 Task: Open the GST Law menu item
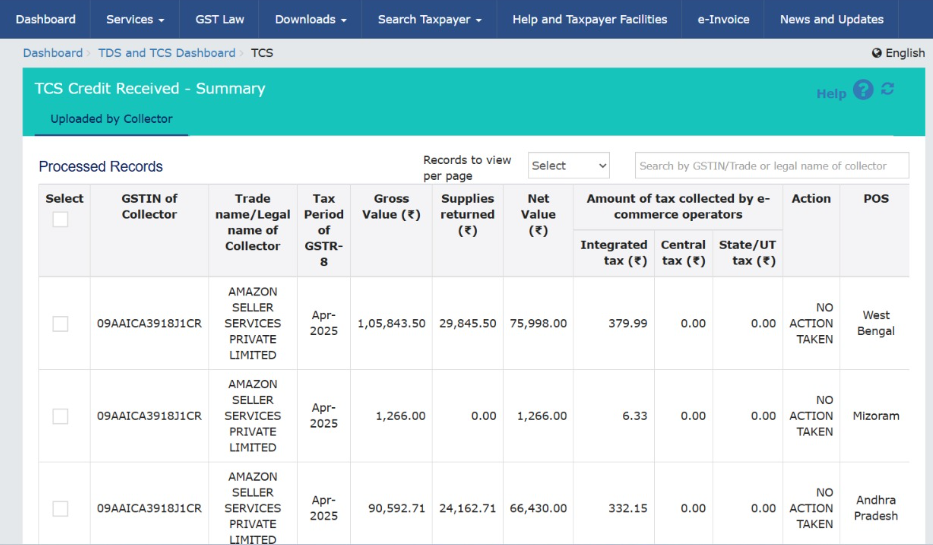point(220,19)
